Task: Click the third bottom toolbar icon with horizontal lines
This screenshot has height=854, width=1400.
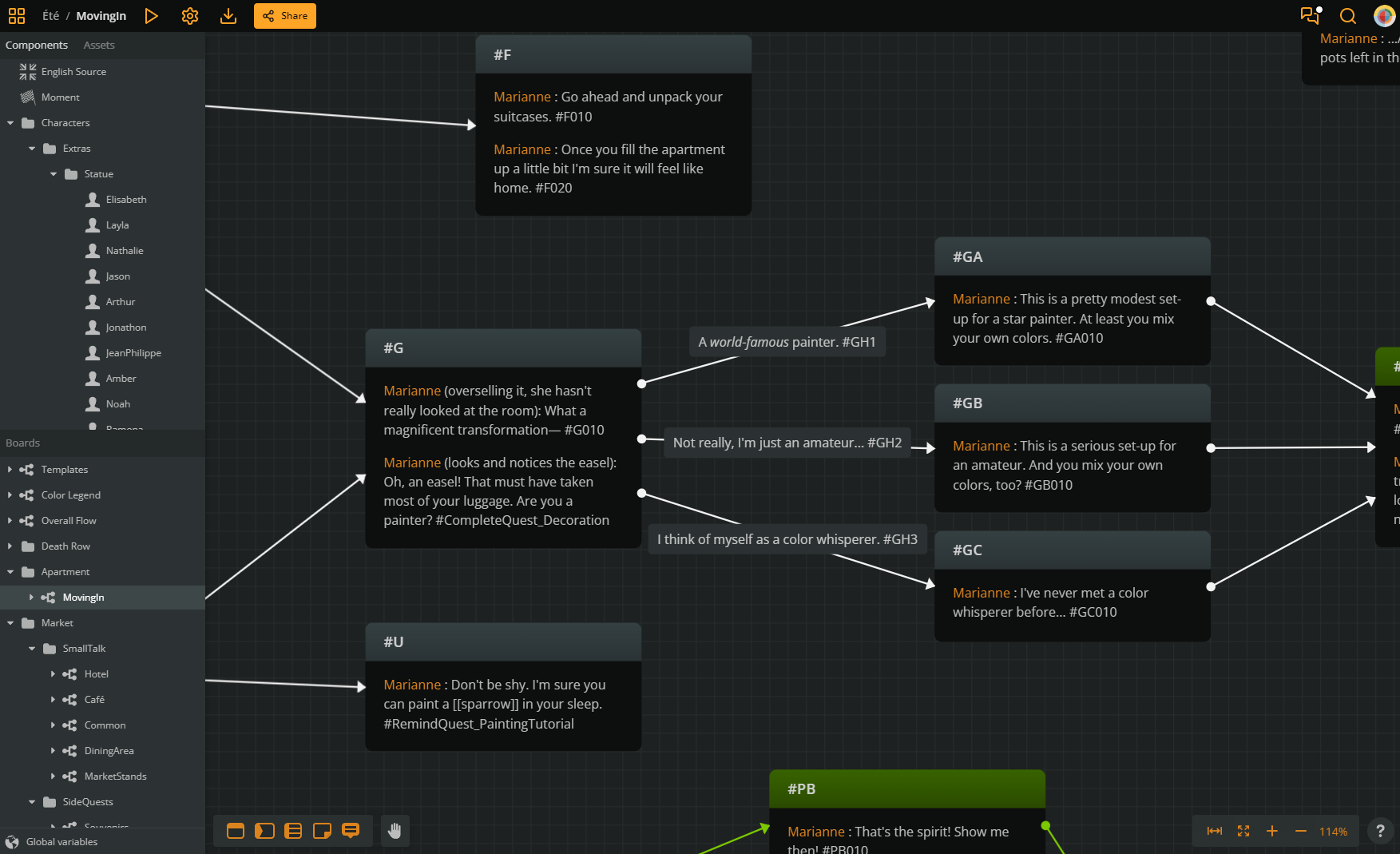Action: 293,831
